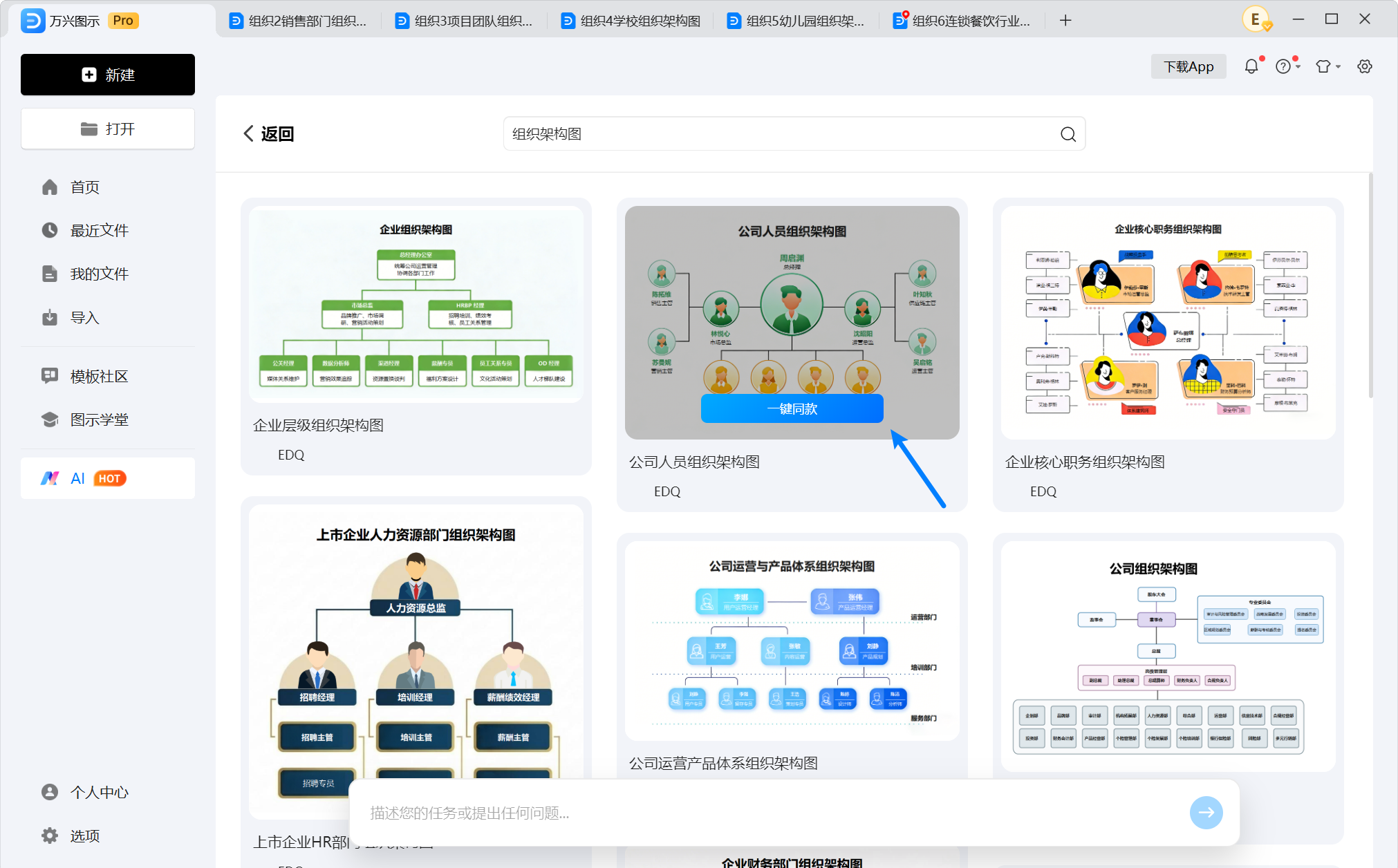The width and height of the screenshot is (1398, 868).
Task: Click the 公司人员组织架构图 title text
Action: pos(694,462)
